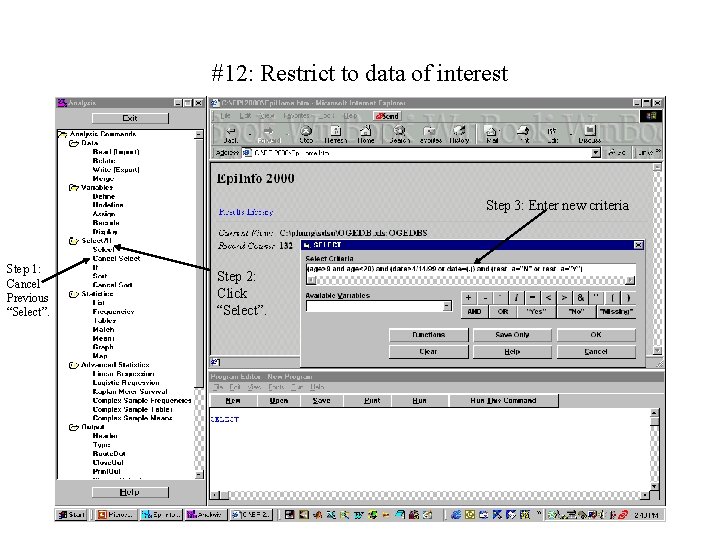Open the Help menu in Program Editor
Image resolution: width=720 pixels, height=540 pixels.
click(317, 387)
